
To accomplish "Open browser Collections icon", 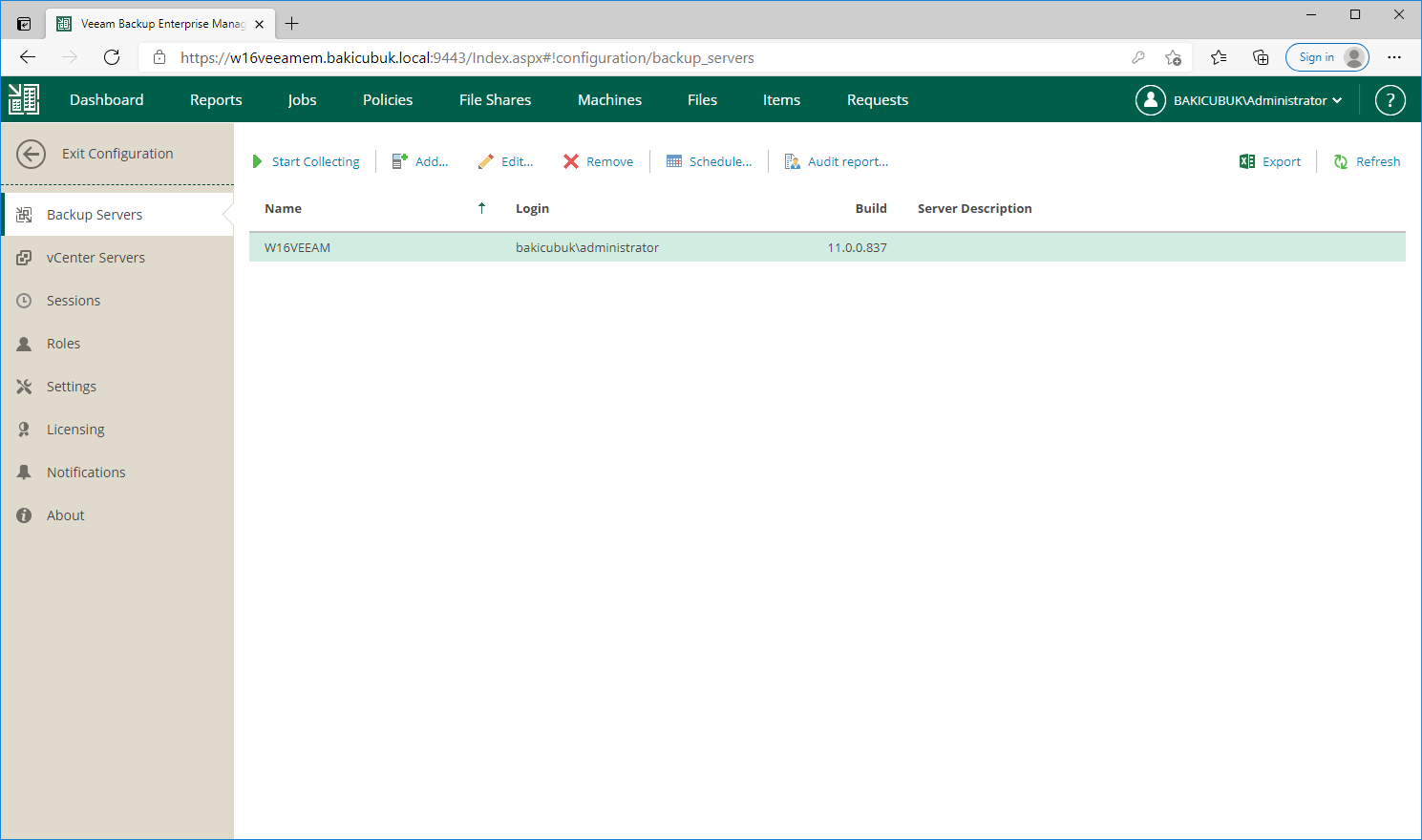I will [x=1261, y=57].
